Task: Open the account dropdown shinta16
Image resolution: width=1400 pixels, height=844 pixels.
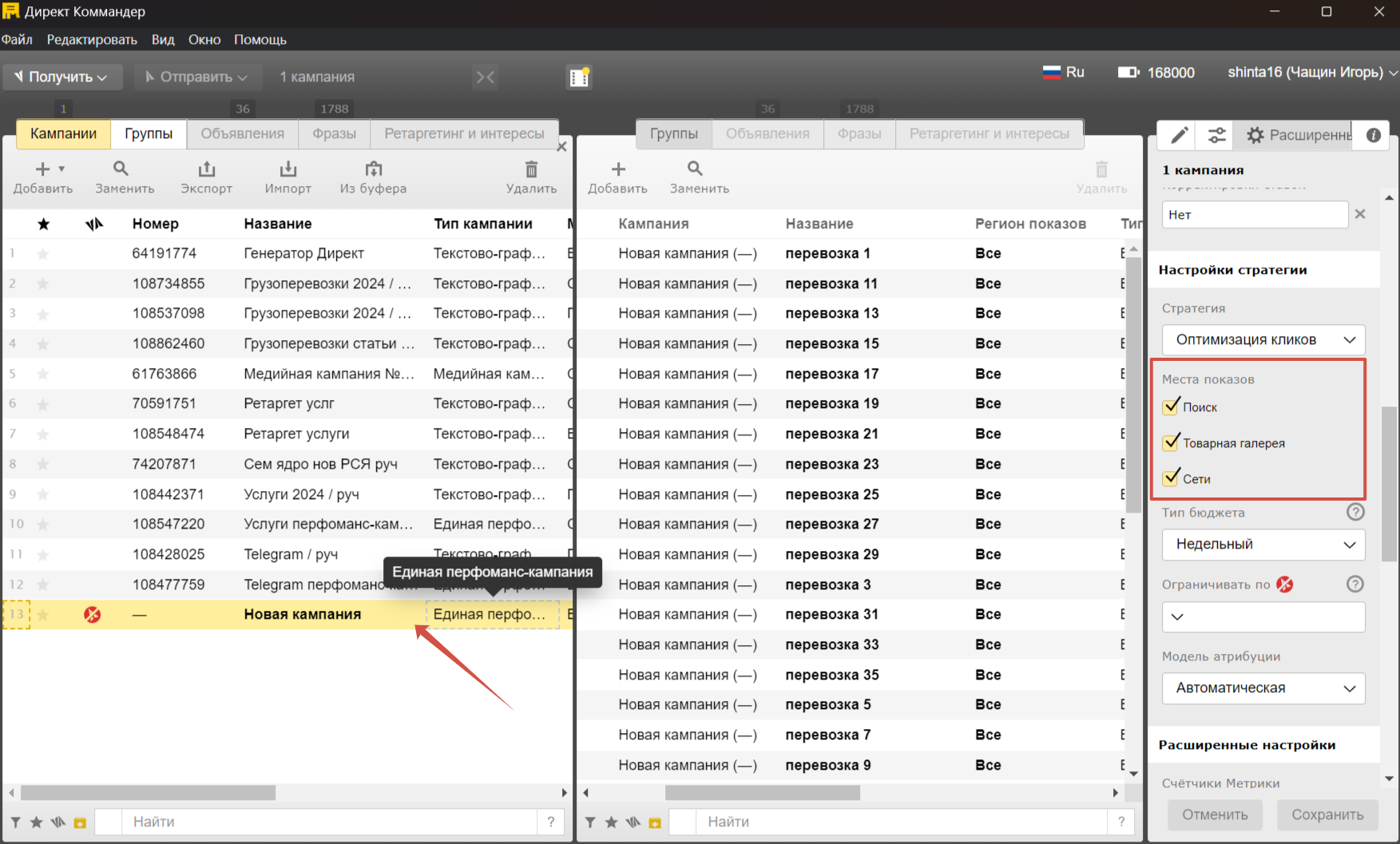Action: 1311,72
